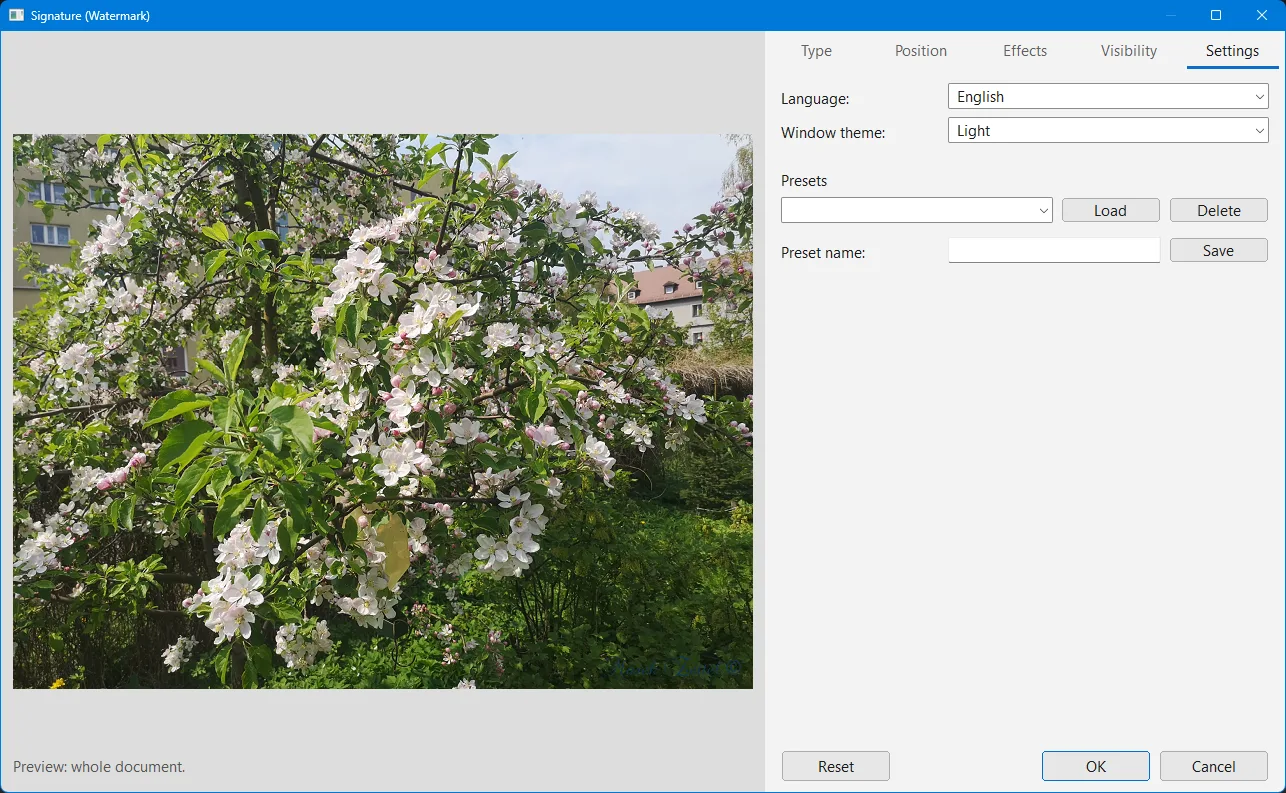Click the Save preset button
The width and height of the screenshot is (1286, 793).
pyautogui.click(x=1218, y=251)
